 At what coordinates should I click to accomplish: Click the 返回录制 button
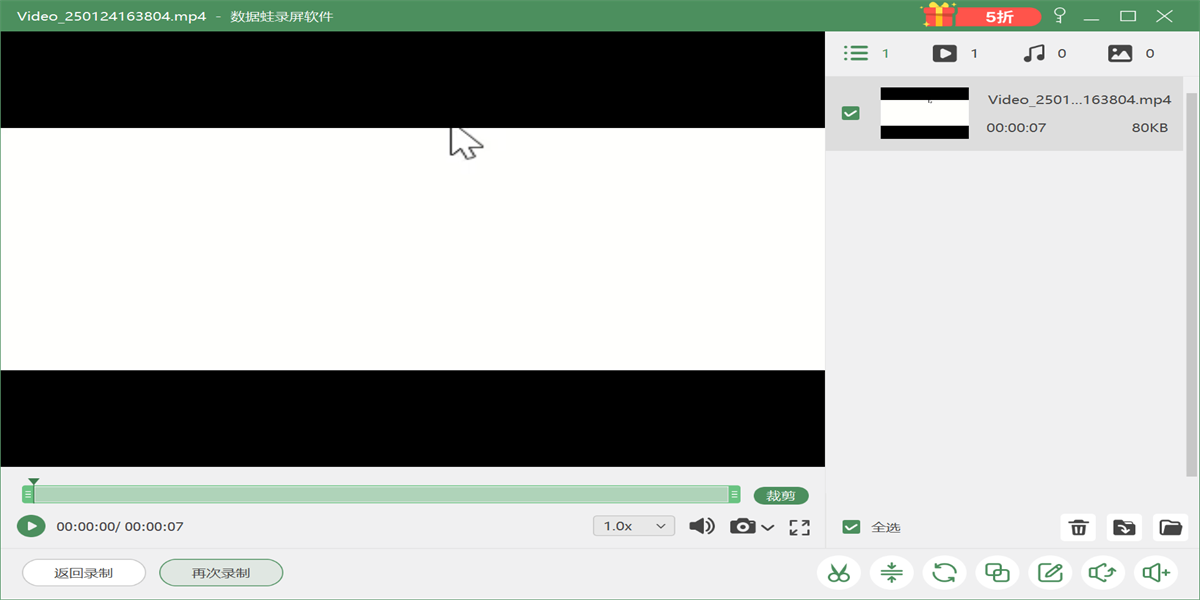click(84, 573)
